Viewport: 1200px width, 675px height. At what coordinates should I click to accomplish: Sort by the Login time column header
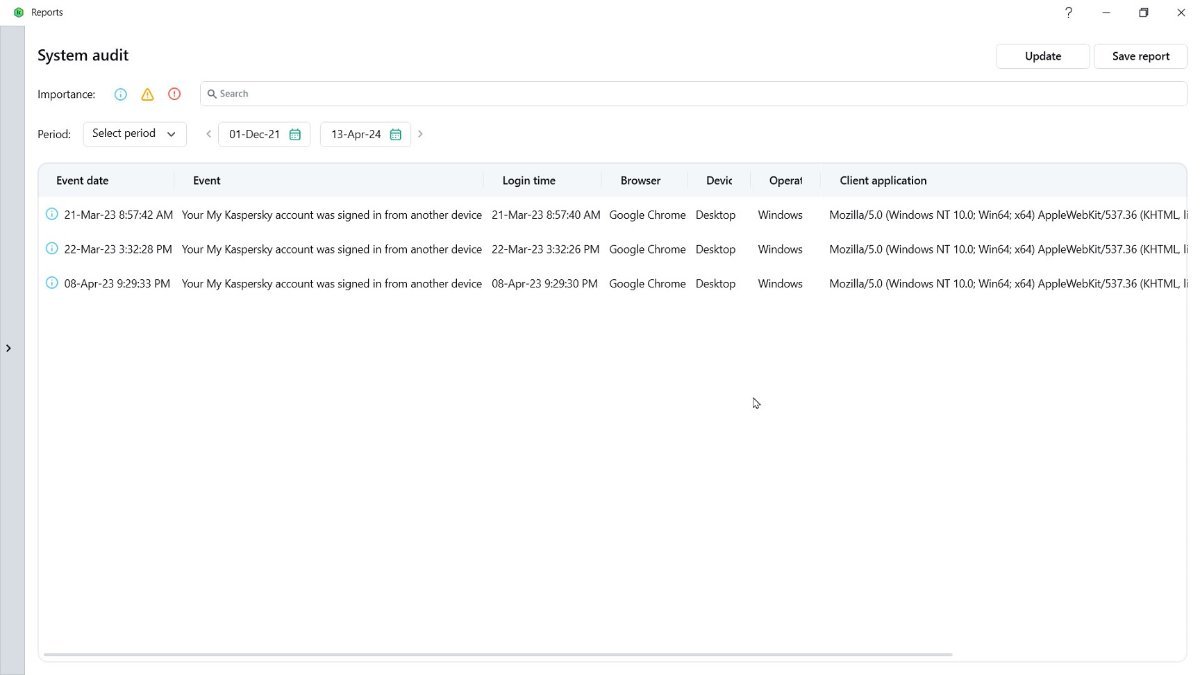click(x=528, y=181)
